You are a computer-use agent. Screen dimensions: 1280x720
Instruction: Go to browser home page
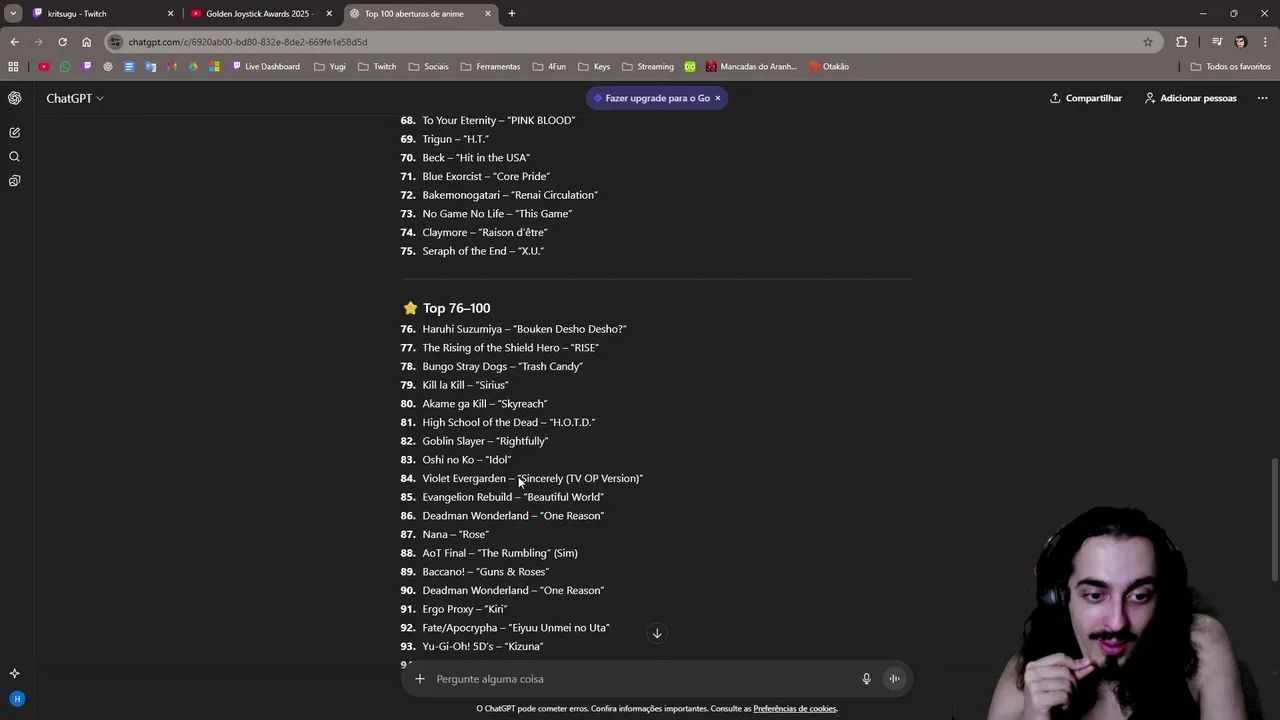(86, 42)
